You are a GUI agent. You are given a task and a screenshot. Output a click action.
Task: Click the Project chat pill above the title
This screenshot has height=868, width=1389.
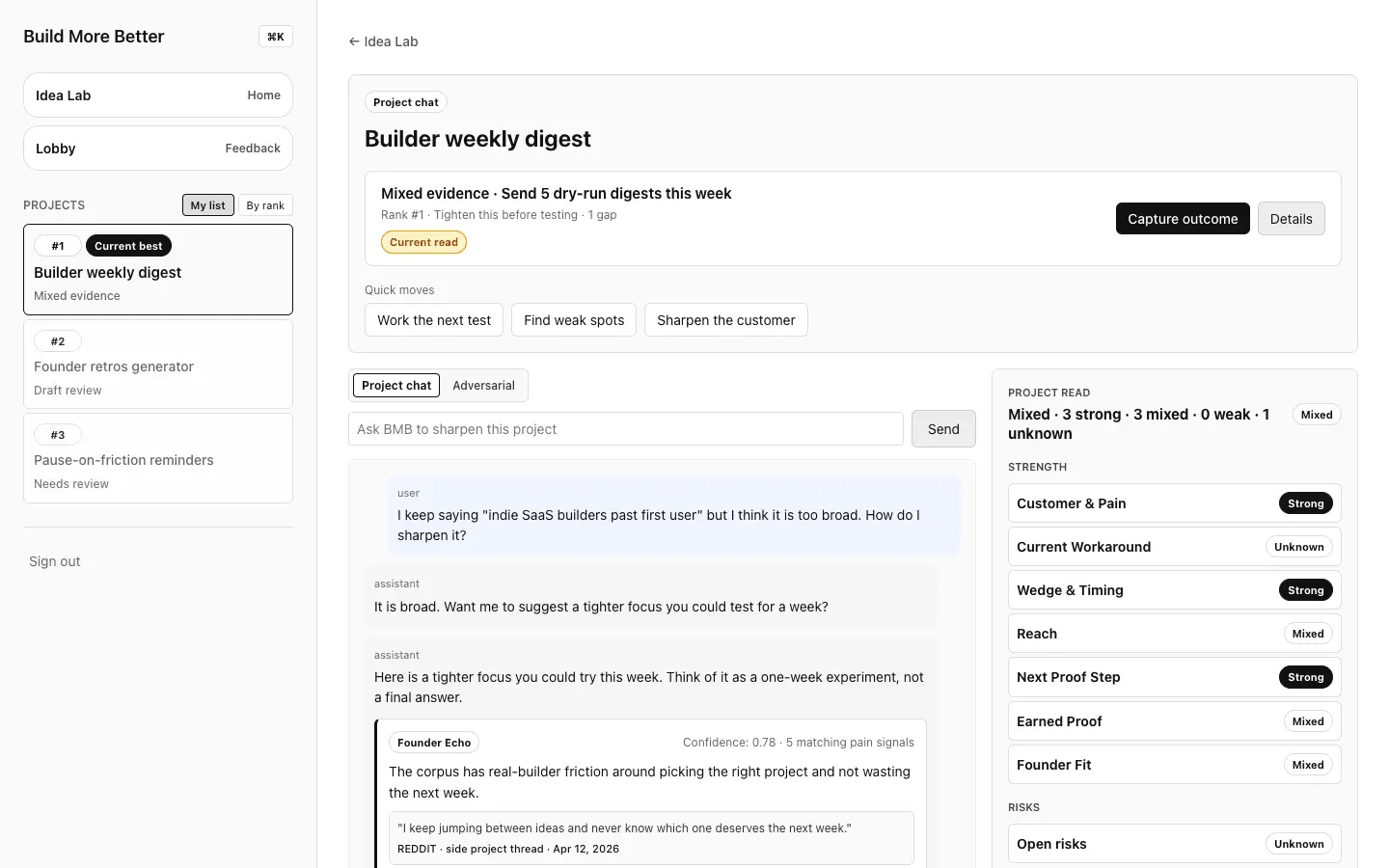(x=406, y=102)
